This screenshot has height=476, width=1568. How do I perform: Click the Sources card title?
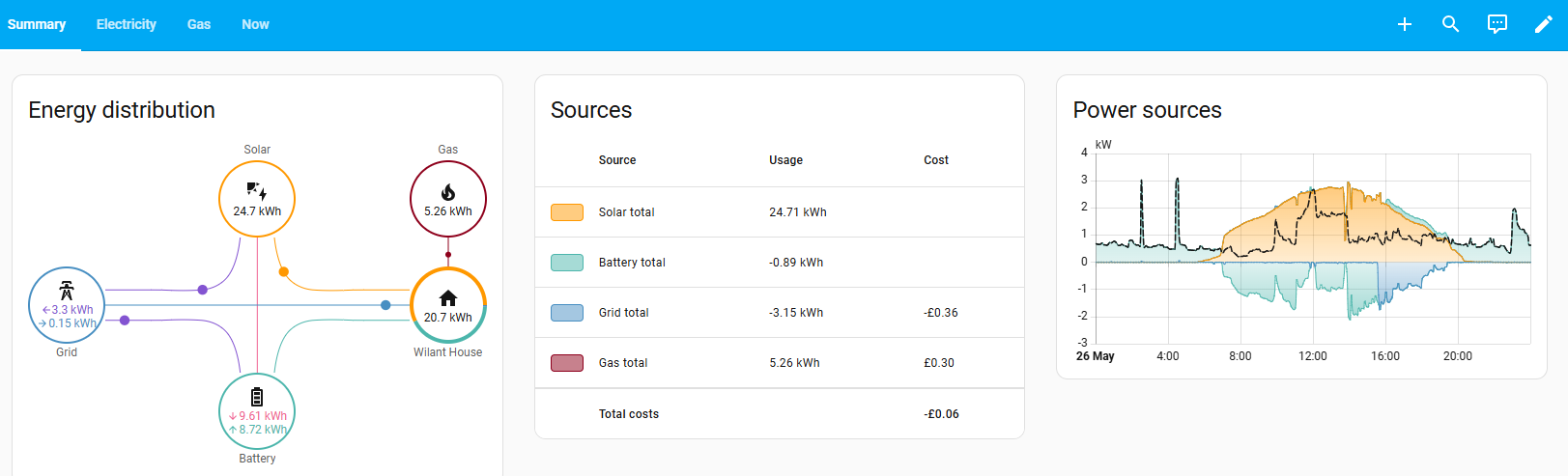click(x=591, y=110)
